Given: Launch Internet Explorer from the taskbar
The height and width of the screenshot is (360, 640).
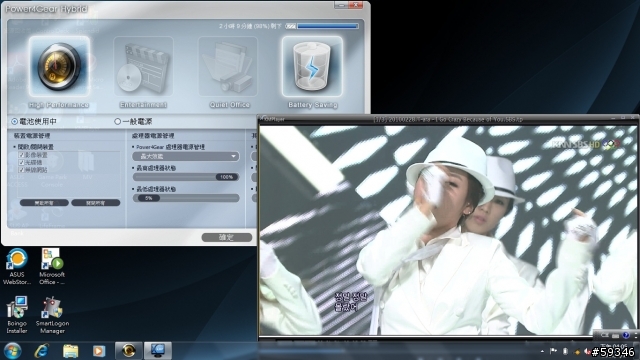Looking at the screenshot, I should point(41,351).
